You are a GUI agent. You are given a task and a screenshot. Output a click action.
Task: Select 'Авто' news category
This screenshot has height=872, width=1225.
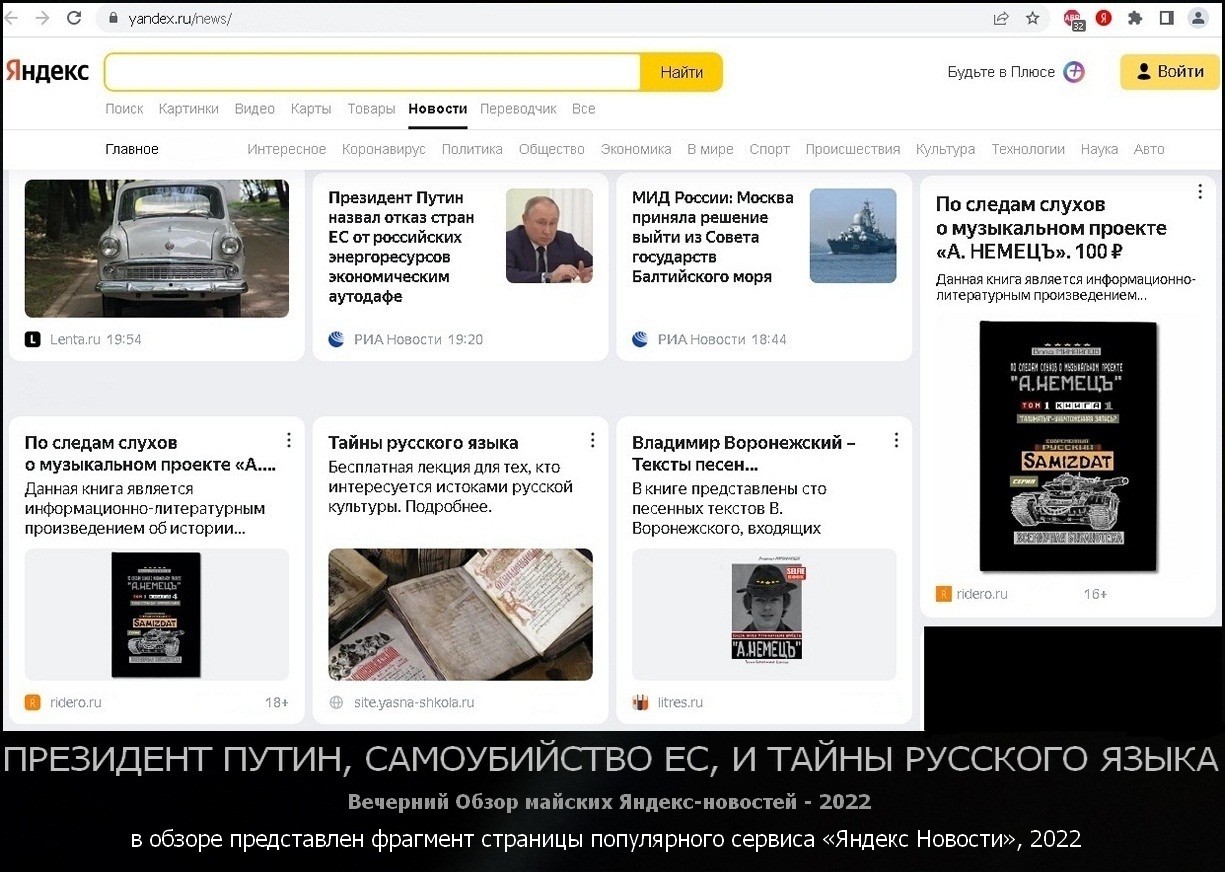pyautogui.click(x=1149, y=149)
